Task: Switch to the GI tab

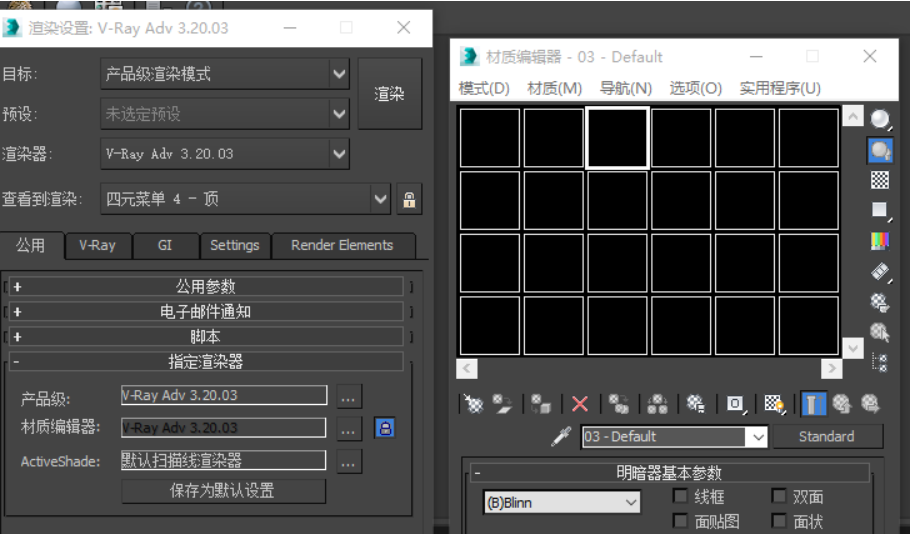Action: tap(165, 245)
